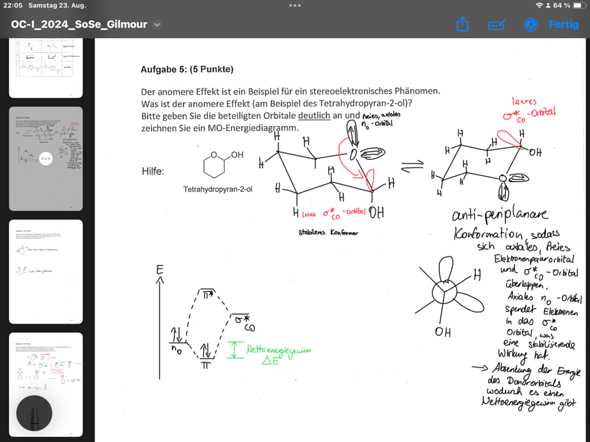
Task: Select the third page thumbnail in sidebar
Action: point(46,272)
